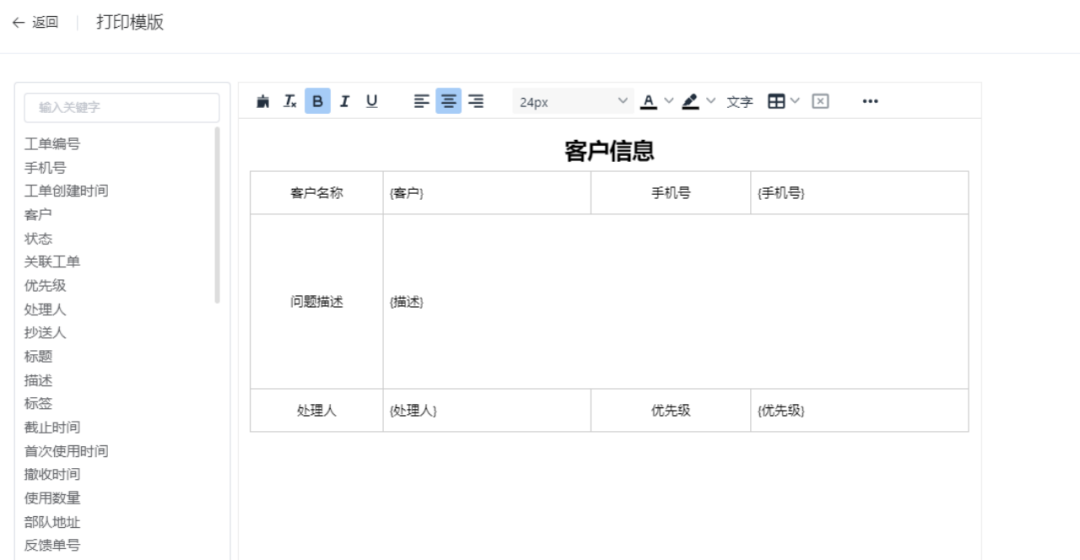Image resolution: width=1080 pixels, height=560 pixels.
Task: Align text left
Action: tap(422, 101)
